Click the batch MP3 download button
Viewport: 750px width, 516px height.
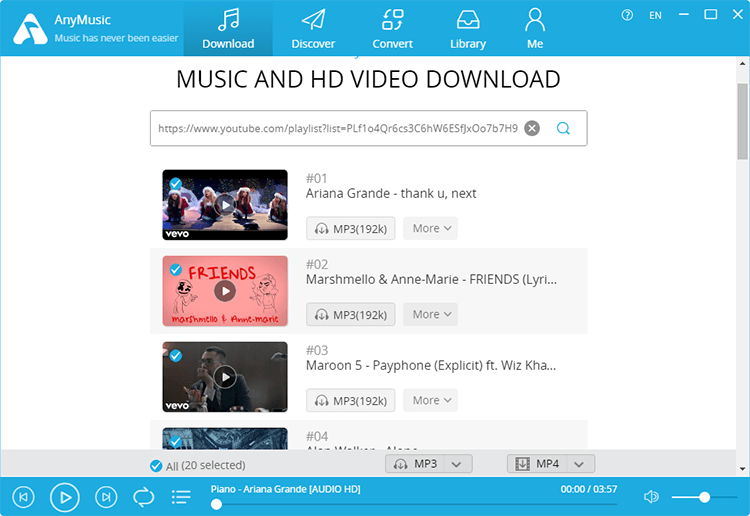(415, 464)
